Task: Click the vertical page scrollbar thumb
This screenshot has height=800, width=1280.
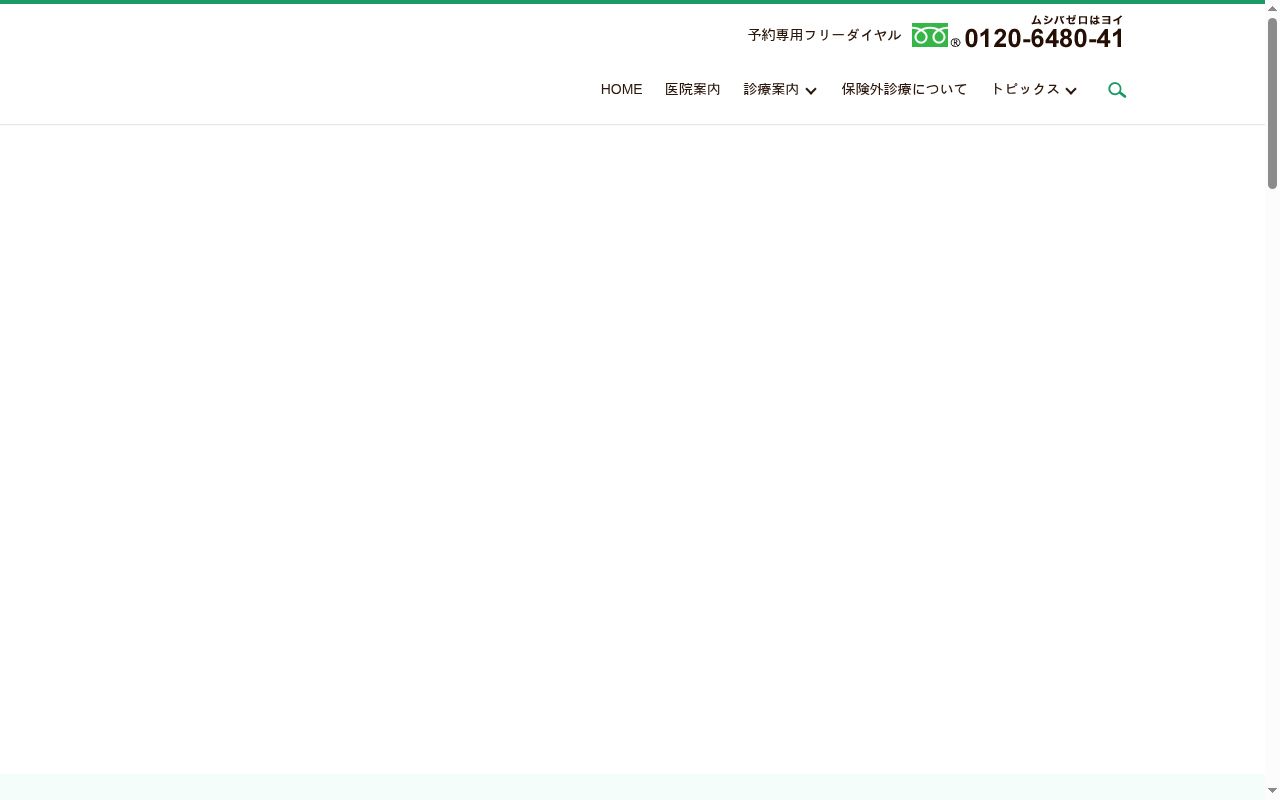Action: click(x=1272, y=102)
